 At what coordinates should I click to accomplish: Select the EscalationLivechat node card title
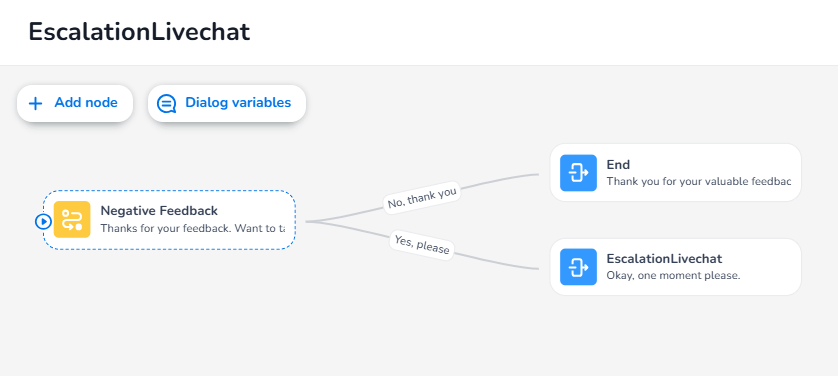[x=664, y=259]
